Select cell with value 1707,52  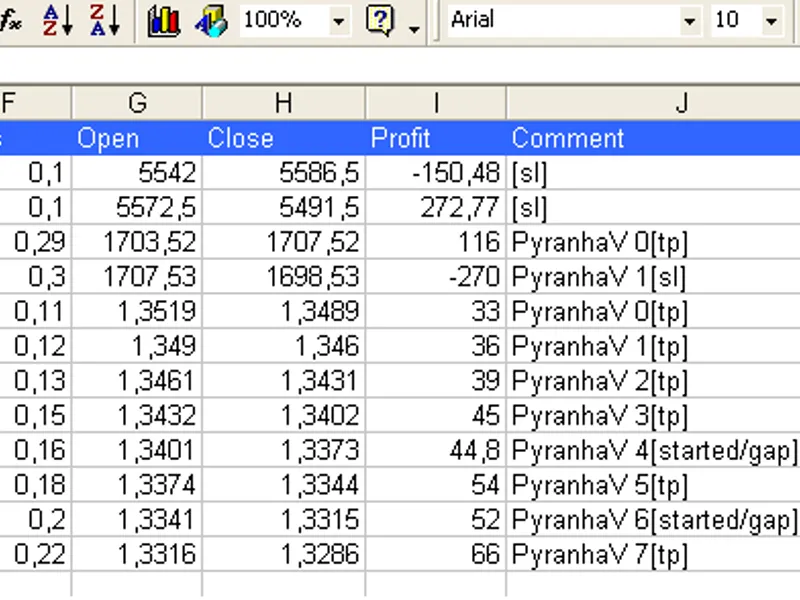(x=284, y=242)
